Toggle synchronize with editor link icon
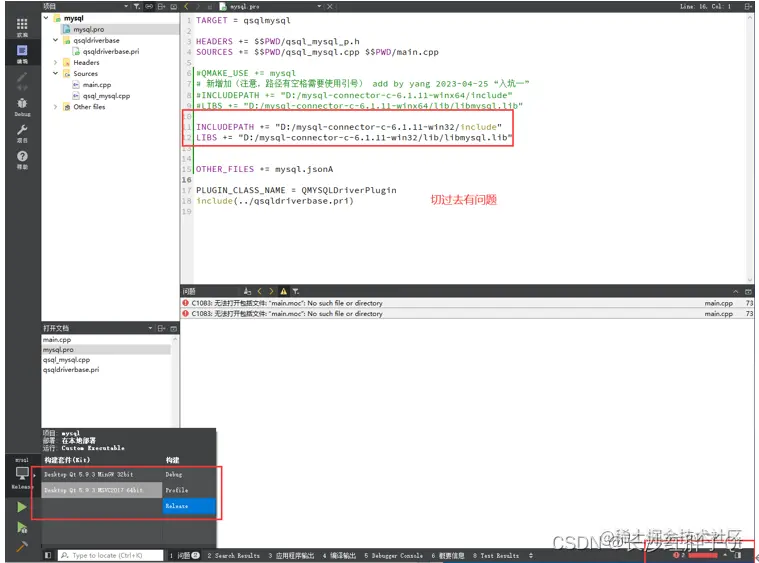 (x=149, y=6)
